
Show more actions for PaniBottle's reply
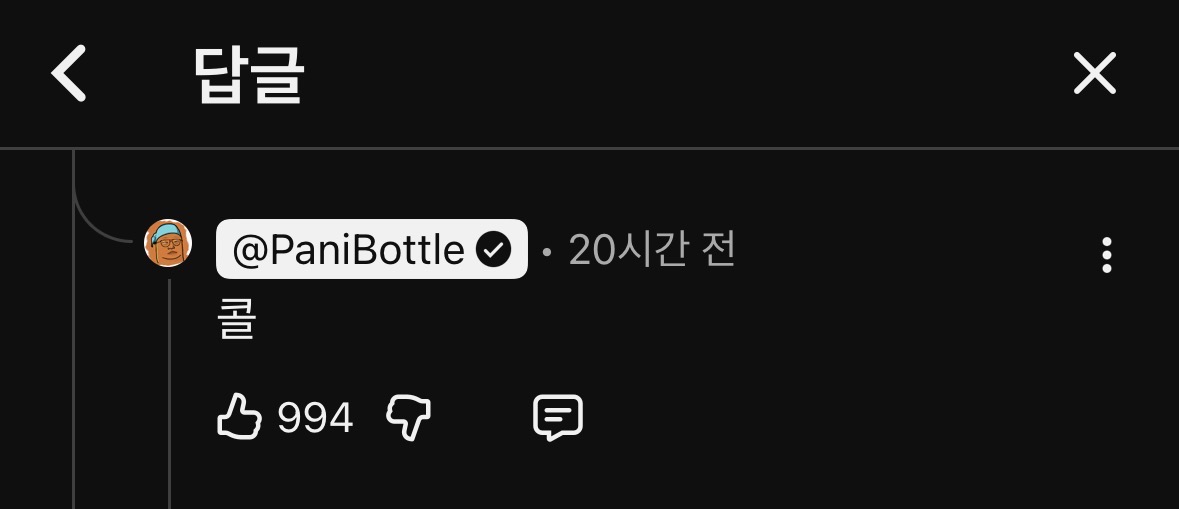(x=1106, y=255)
